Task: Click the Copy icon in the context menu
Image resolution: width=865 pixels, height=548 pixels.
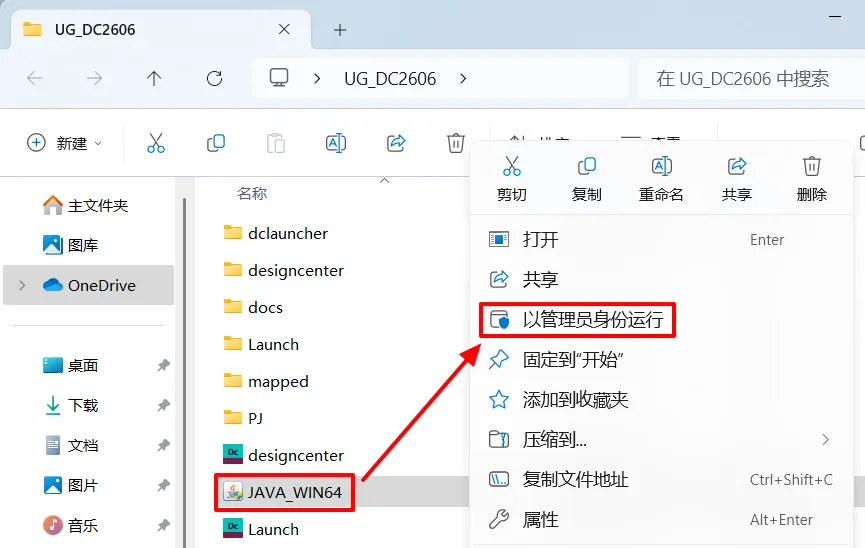Action: click(x=586, y=166)
